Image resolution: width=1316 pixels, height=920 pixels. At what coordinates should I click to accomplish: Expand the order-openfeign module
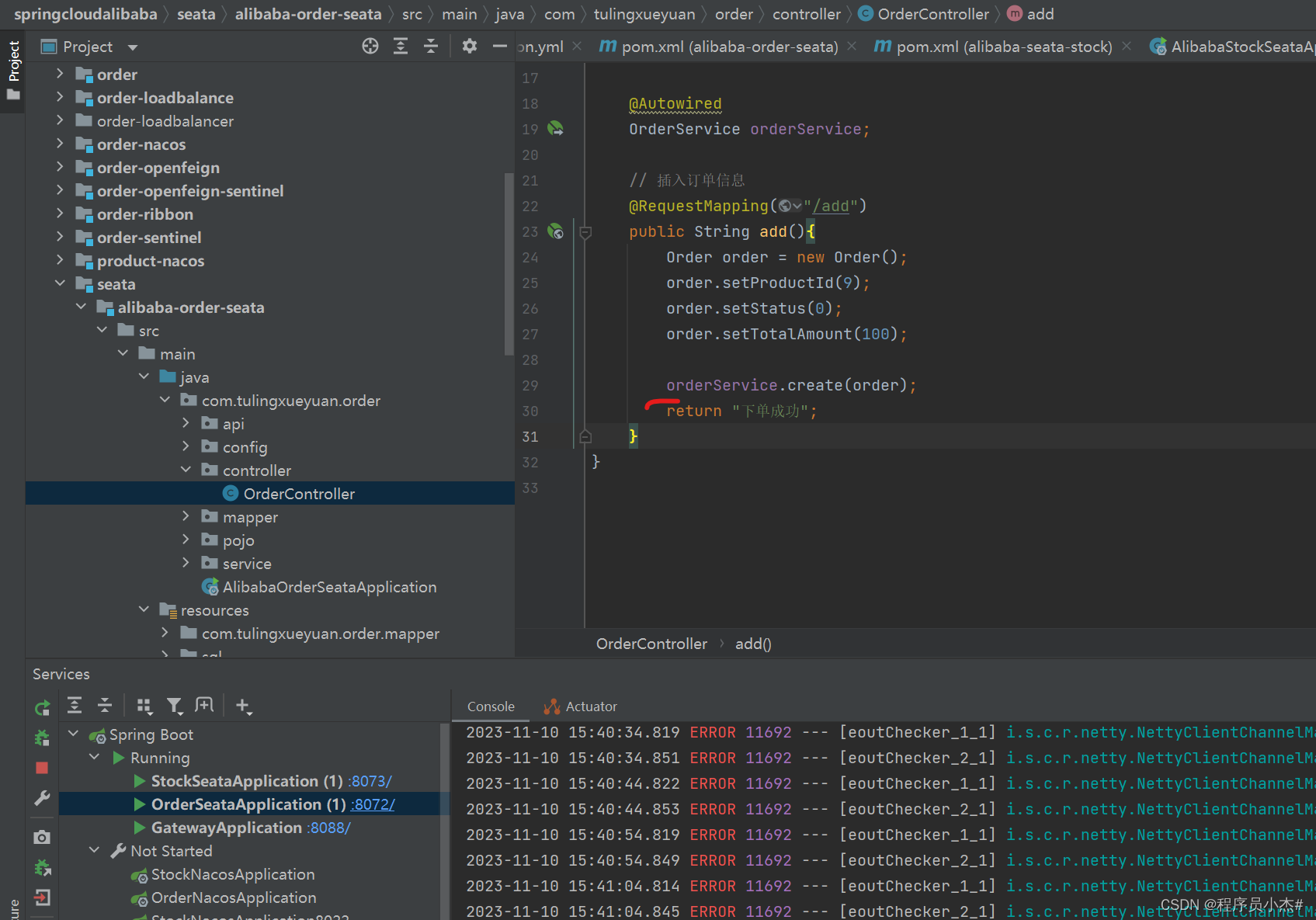coord(60,167)
